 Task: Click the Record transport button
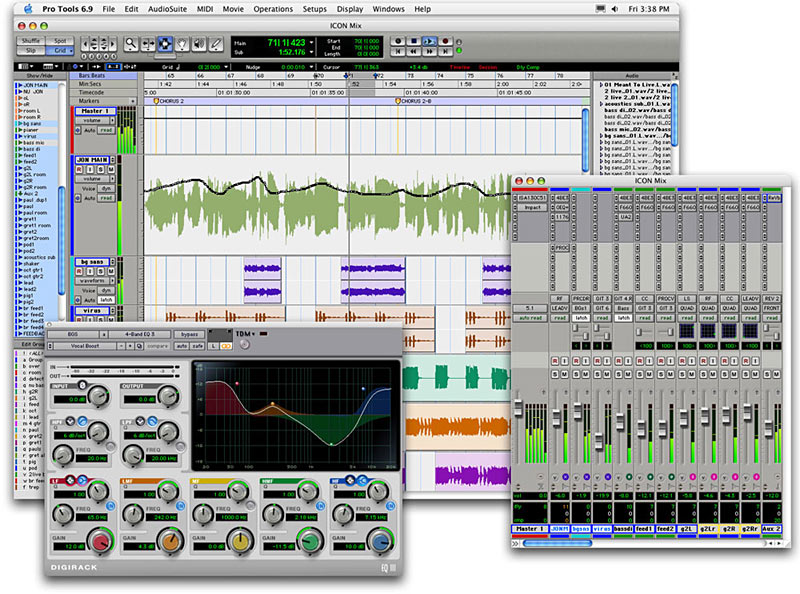tap(445, 41)
